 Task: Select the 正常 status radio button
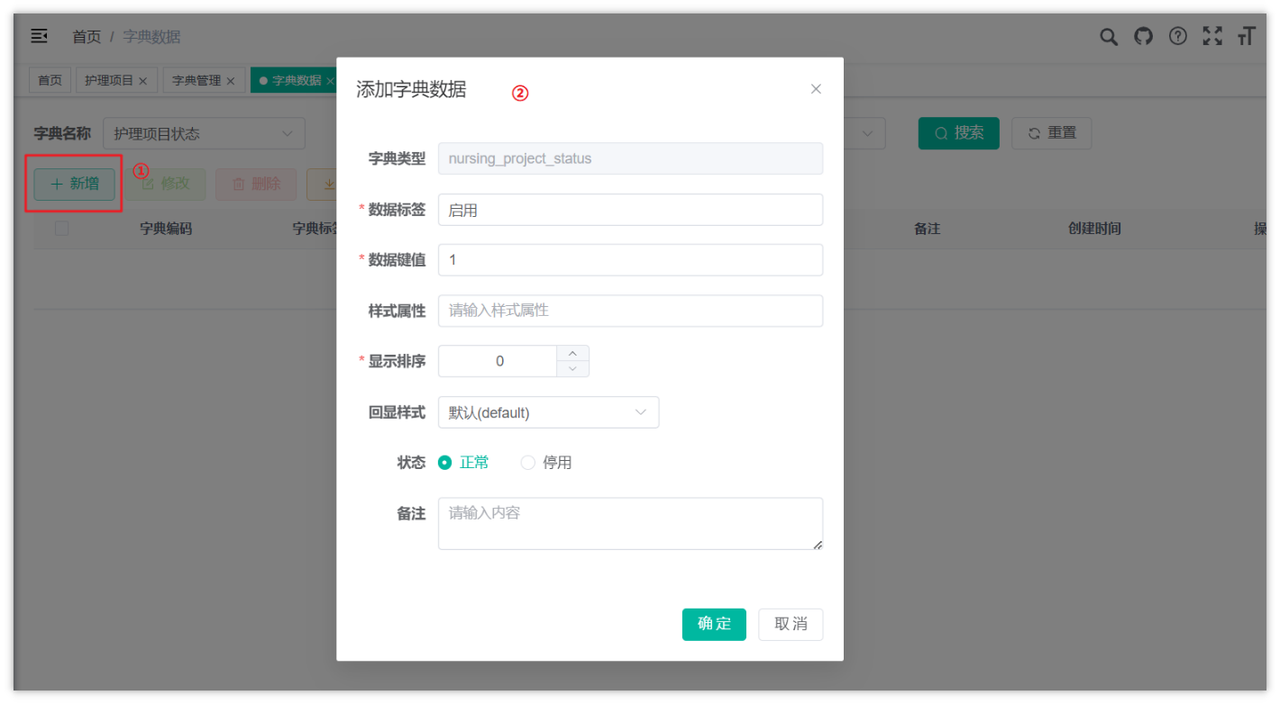click(445, 462)
